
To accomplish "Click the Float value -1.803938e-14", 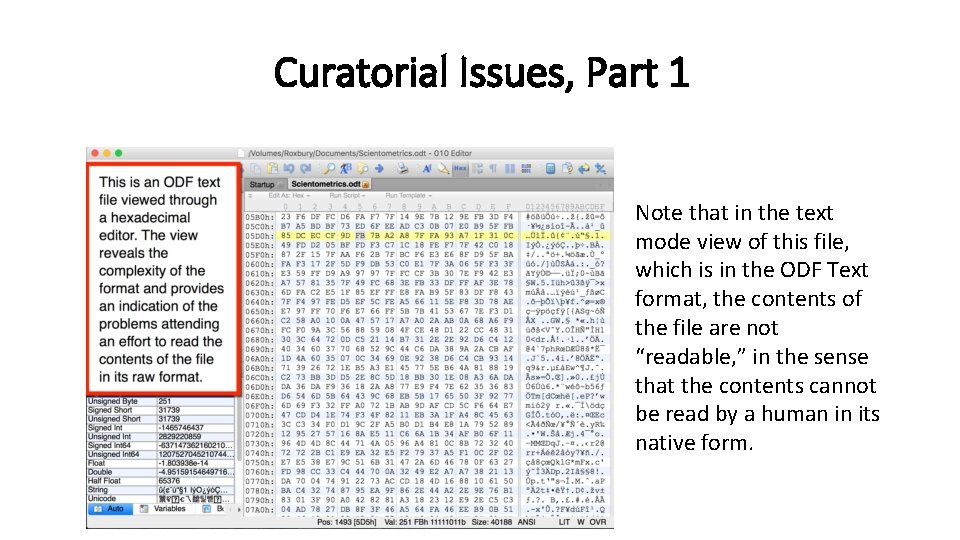I will click(x=196, y=463).
